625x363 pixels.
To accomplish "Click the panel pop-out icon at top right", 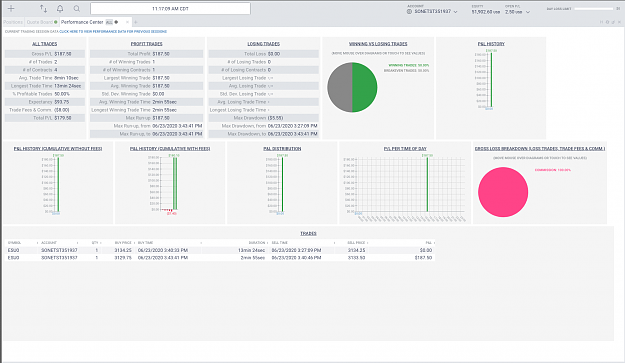I will [x=613, y=22].
